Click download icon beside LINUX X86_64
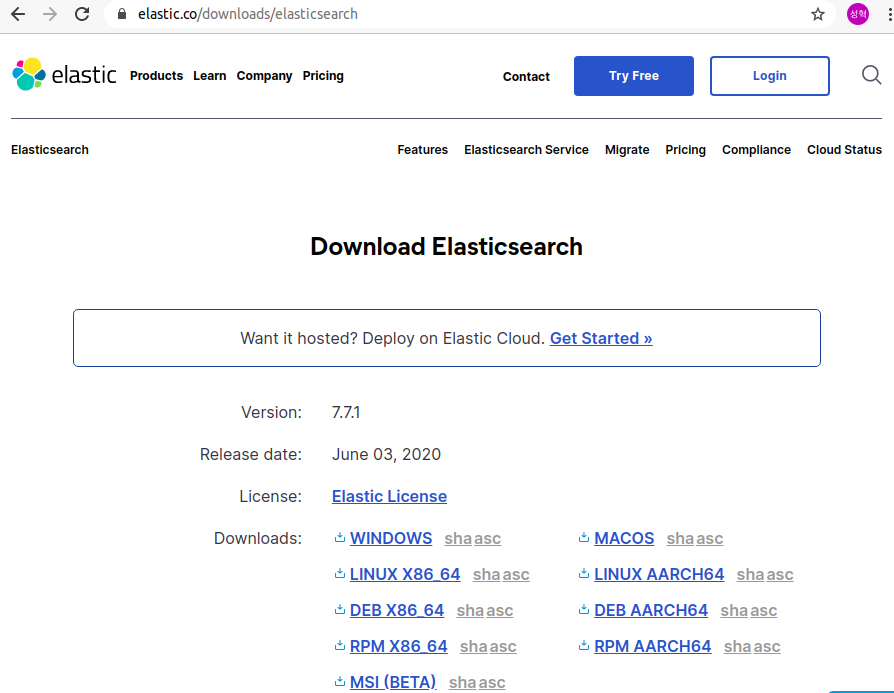This screenshot has height=693, width=894. [x=340, y=573]
